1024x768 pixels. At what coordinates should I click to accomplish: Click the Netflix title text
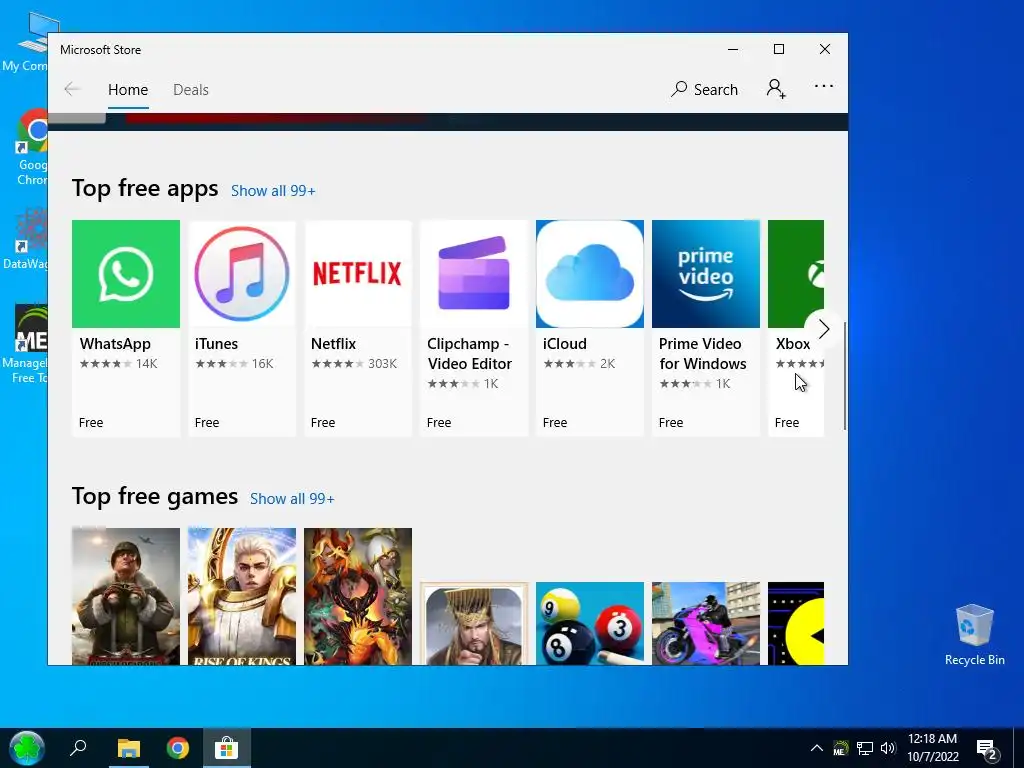pyautogui.click(x=333, y=344)
